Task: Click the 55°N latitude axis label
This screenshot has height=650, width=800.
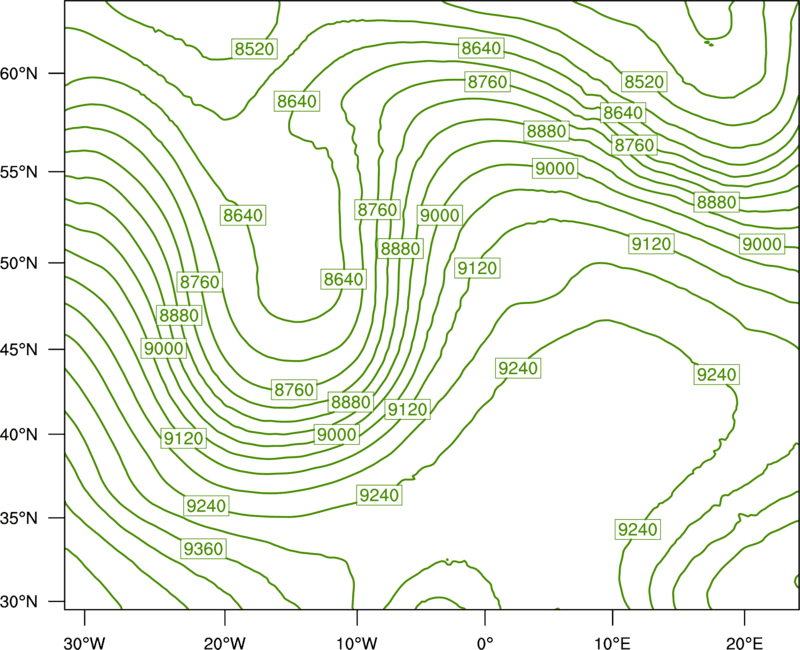Action: point(19,172)
